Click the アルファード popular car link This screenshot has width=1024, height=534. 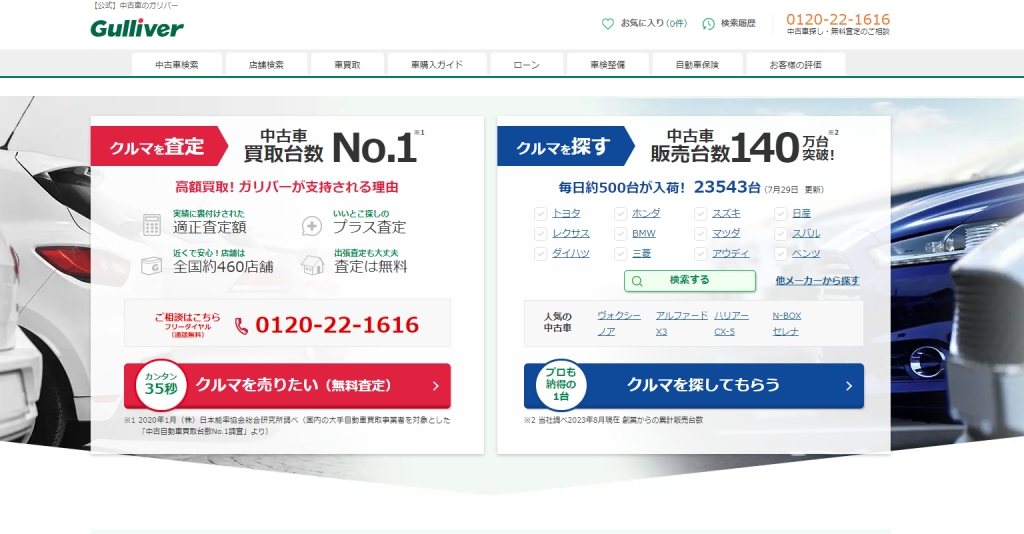click(682, 315)
